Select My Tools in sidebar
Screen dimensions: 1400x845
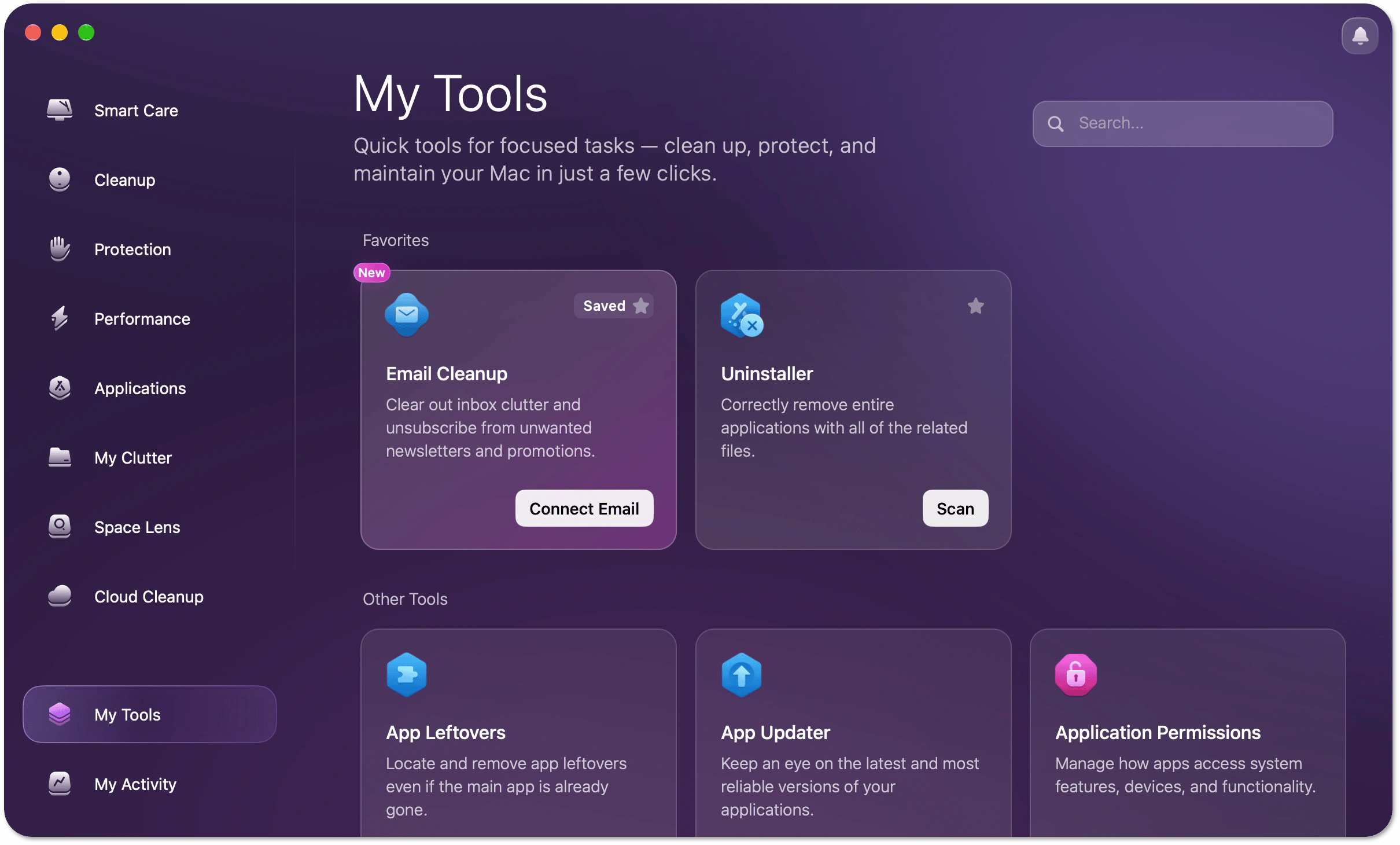tap(150, 714)
